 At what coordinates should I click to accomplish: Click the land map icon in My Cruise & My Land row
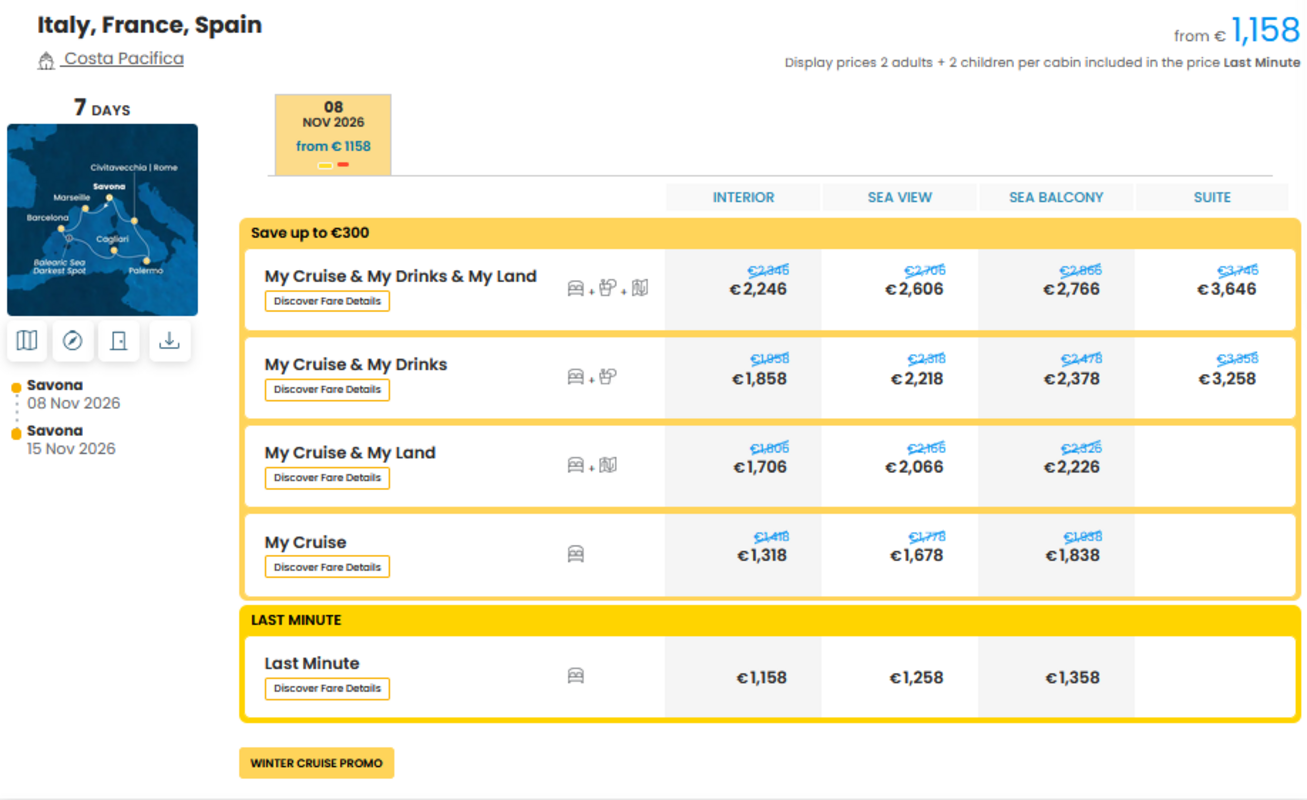(608, 465)
